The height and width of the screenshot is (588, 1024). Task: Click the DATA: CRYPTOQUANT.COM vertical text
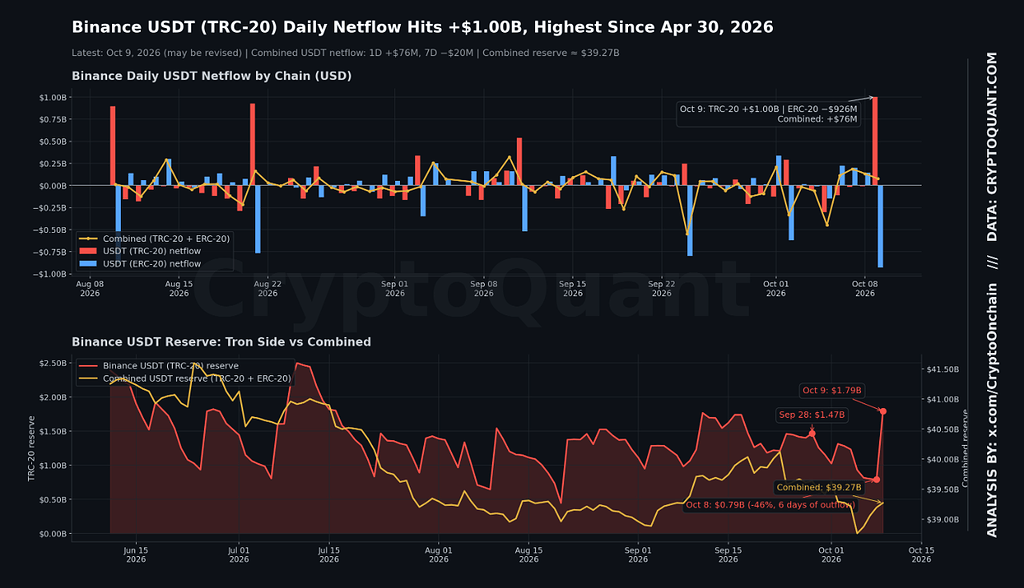(992, 147)
